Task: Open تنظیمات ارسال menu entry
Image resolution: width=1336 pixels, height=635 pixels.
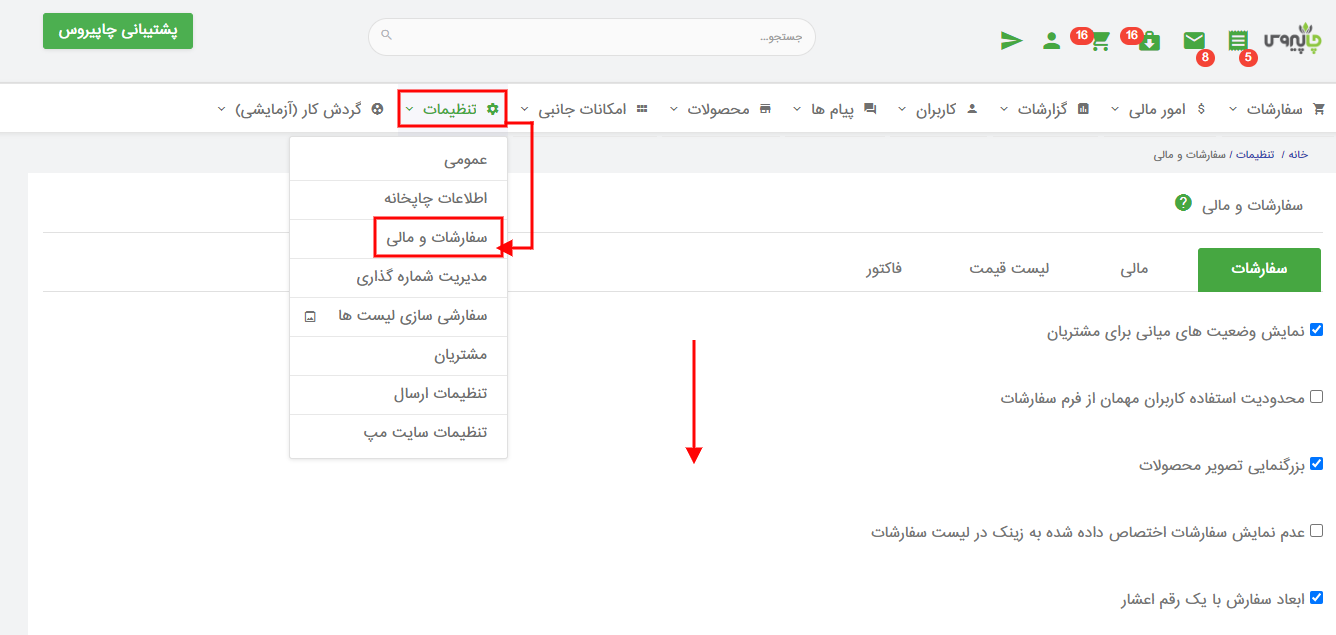Action: [x=398, y=394]
